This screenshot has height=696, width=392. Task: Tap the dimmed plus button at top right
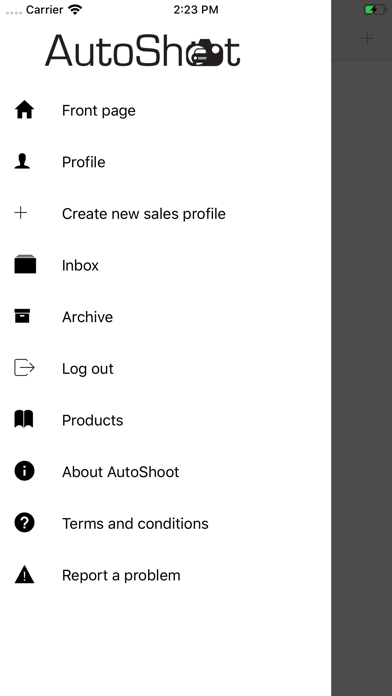tap(367, 39)
